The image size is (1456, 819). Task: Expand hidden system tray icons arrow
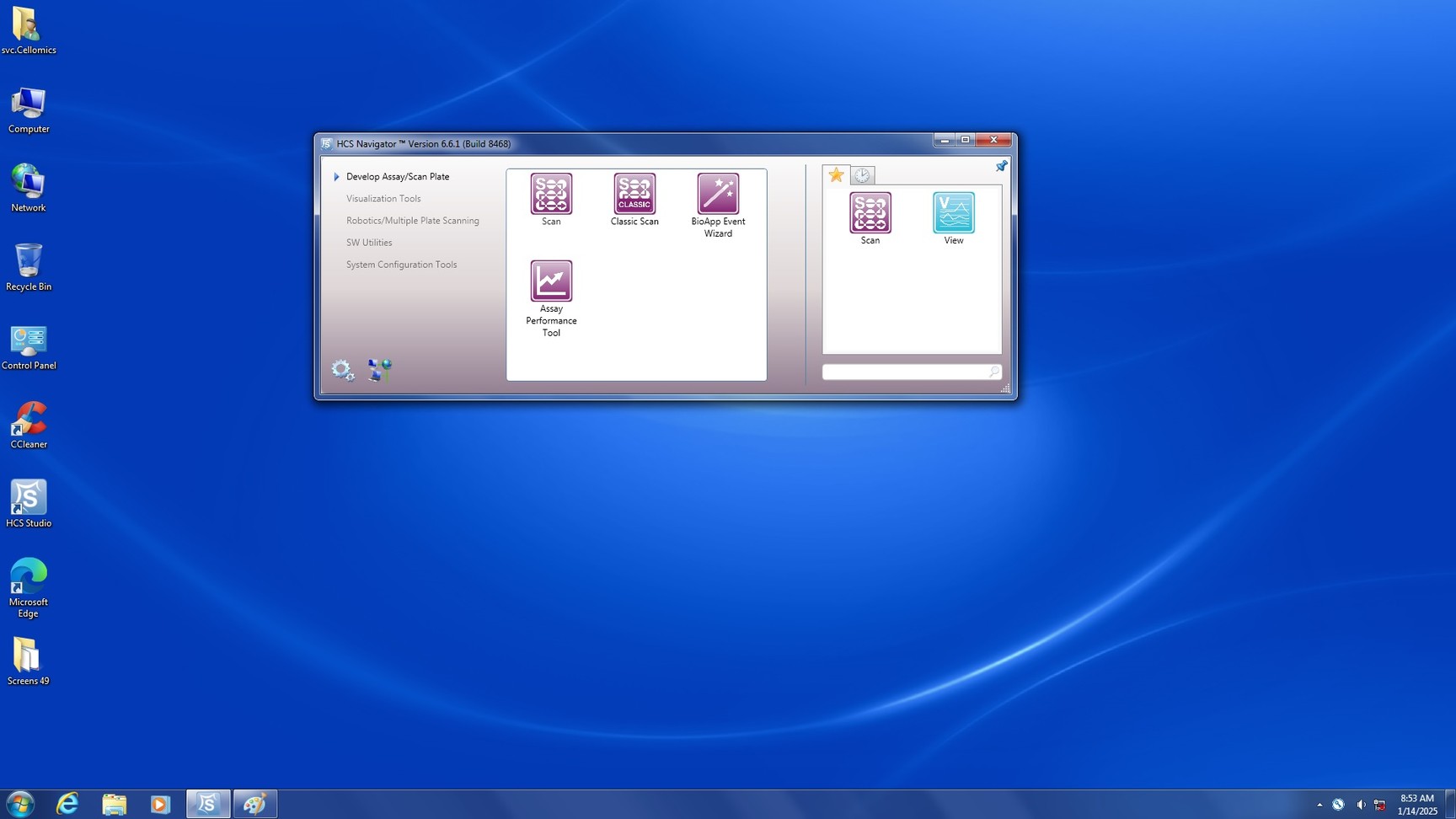pyautogui.click(x=1319, y=805)
